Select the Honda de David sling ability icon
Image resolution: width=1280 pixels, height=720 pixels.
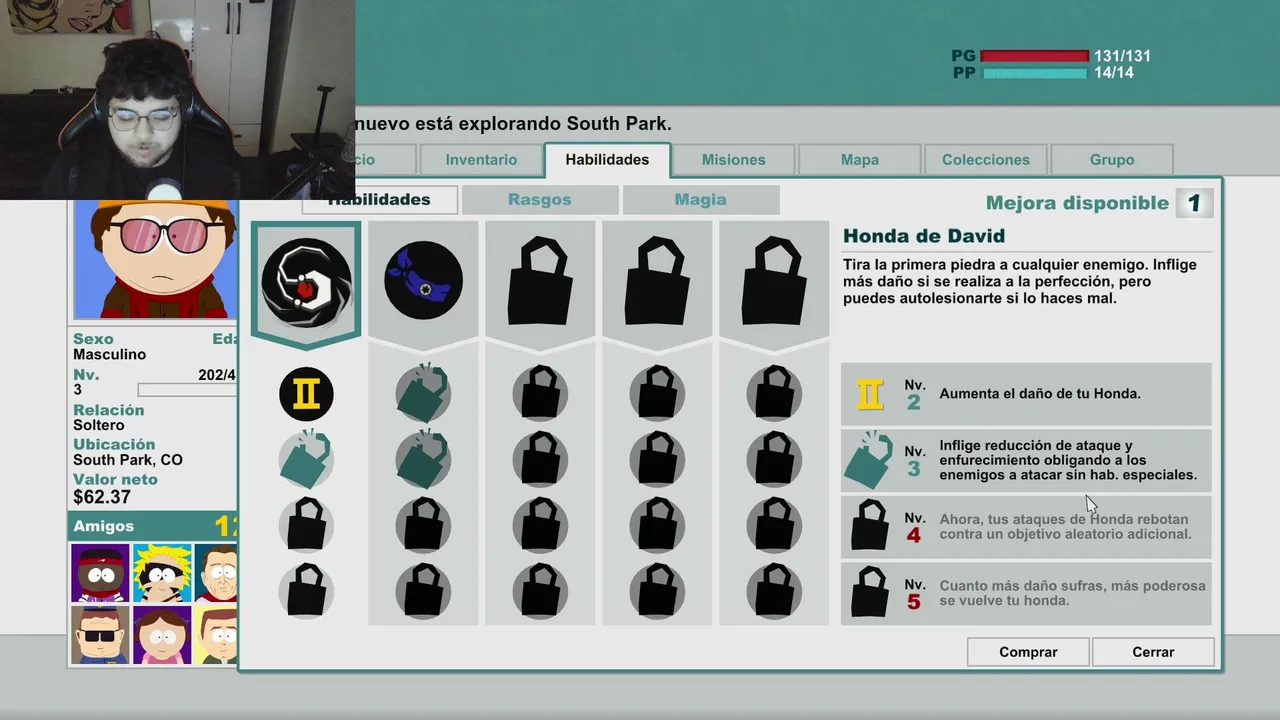tap(306, 282)
